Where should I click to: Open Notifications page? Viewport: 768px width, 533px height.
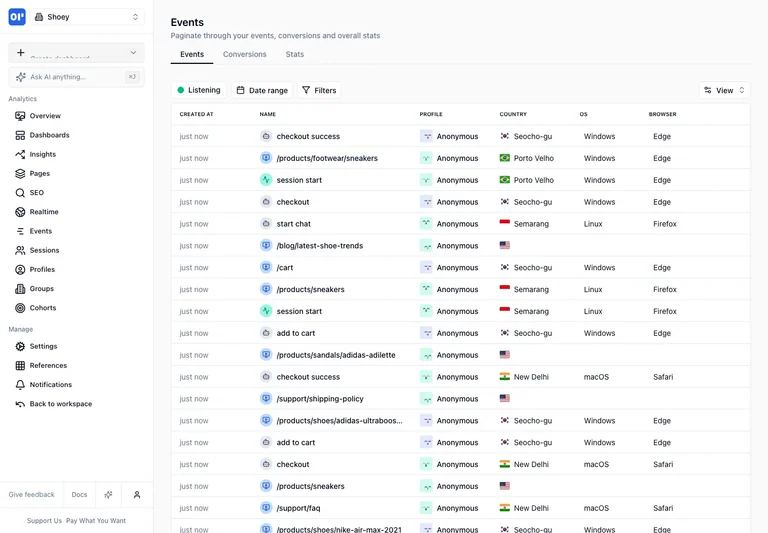point(50,385)
